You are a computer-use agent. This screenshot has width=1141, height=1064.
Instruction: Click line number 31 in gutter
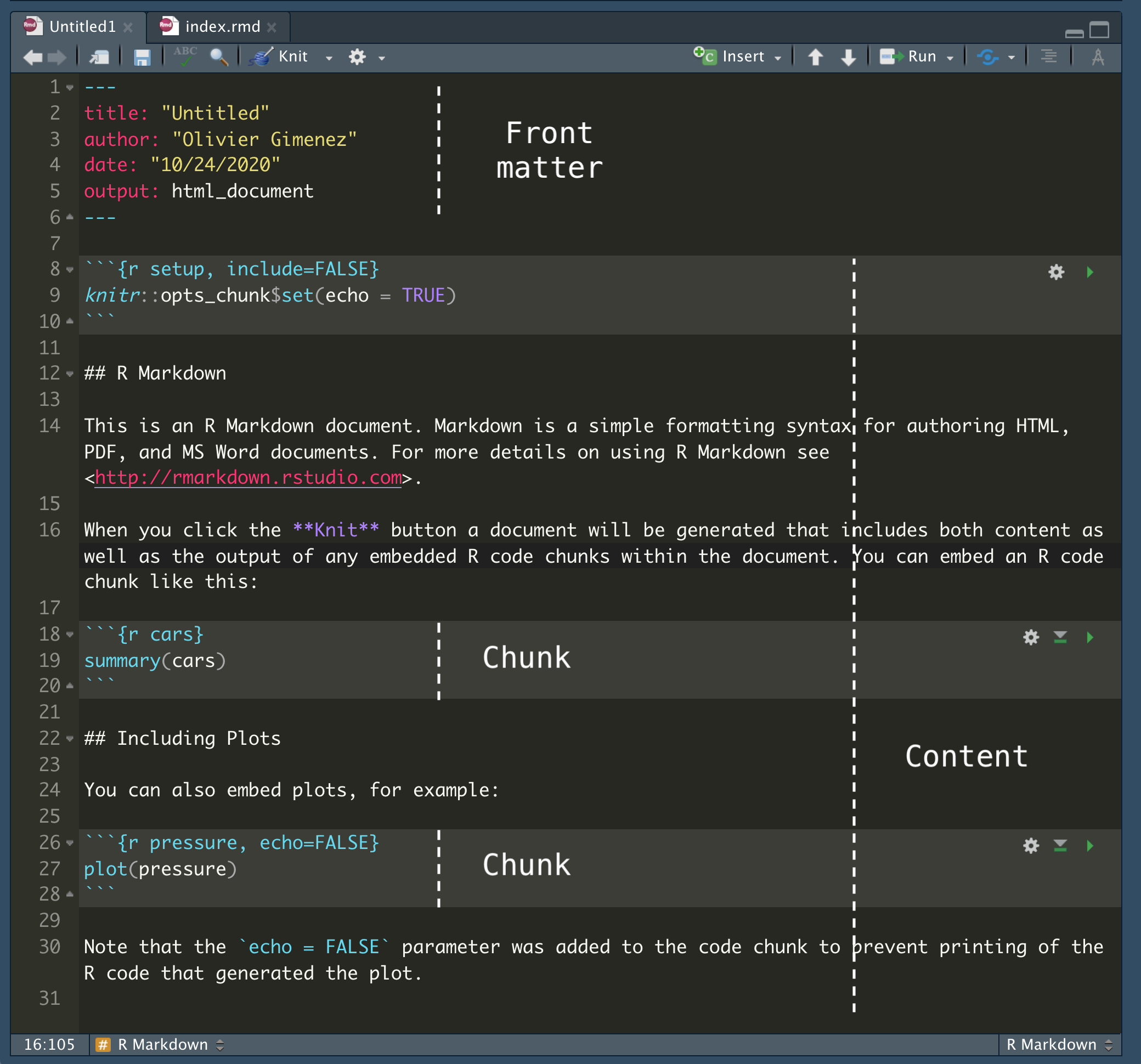(49, 999)
